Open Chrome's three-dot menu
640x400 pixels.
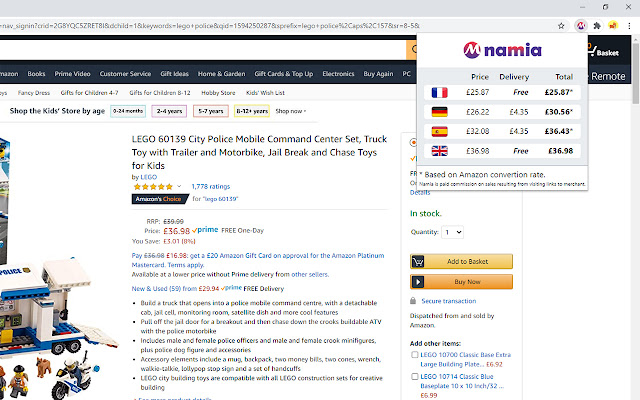629,26
